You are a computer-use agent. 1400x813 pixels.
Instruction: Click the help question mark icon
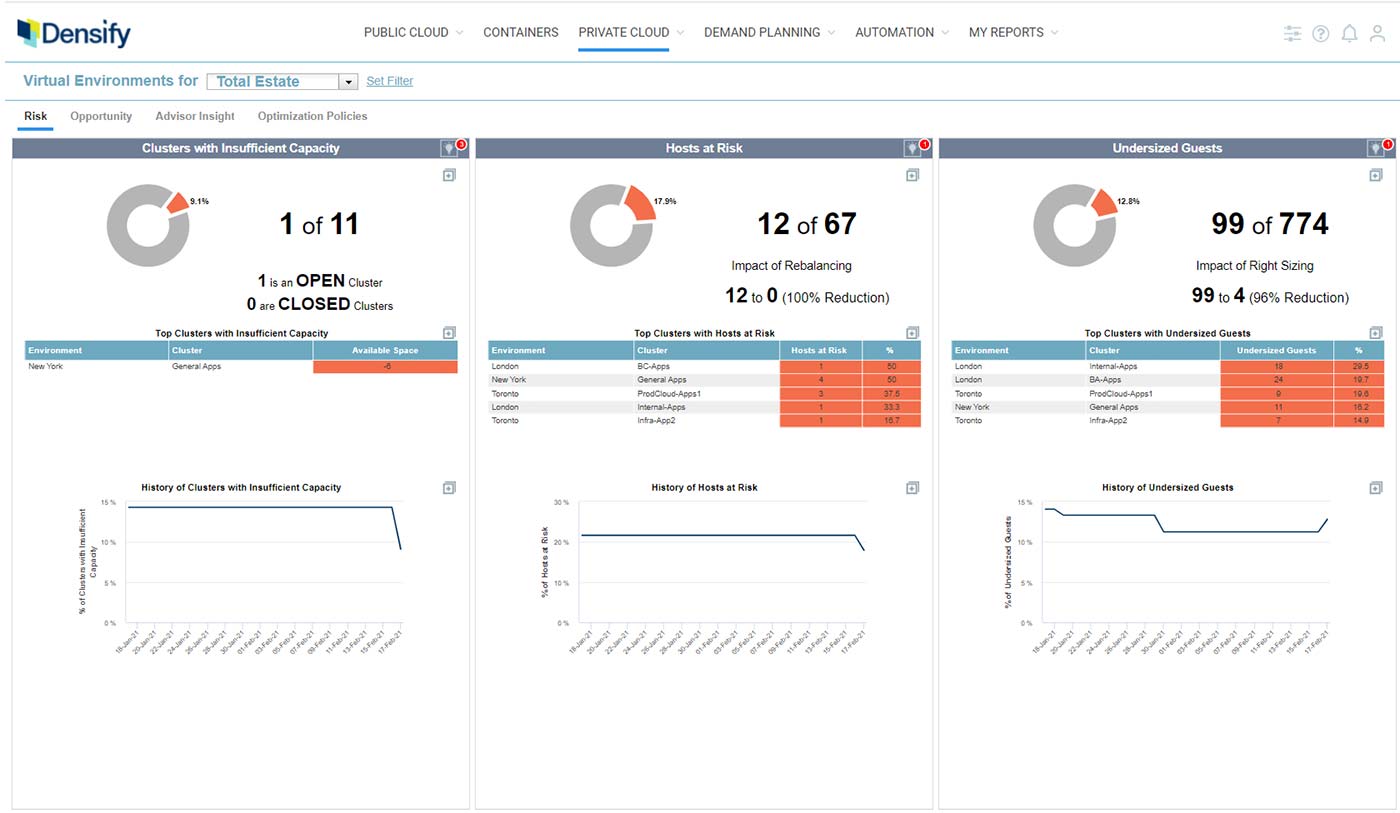[x=1321, y=33]
